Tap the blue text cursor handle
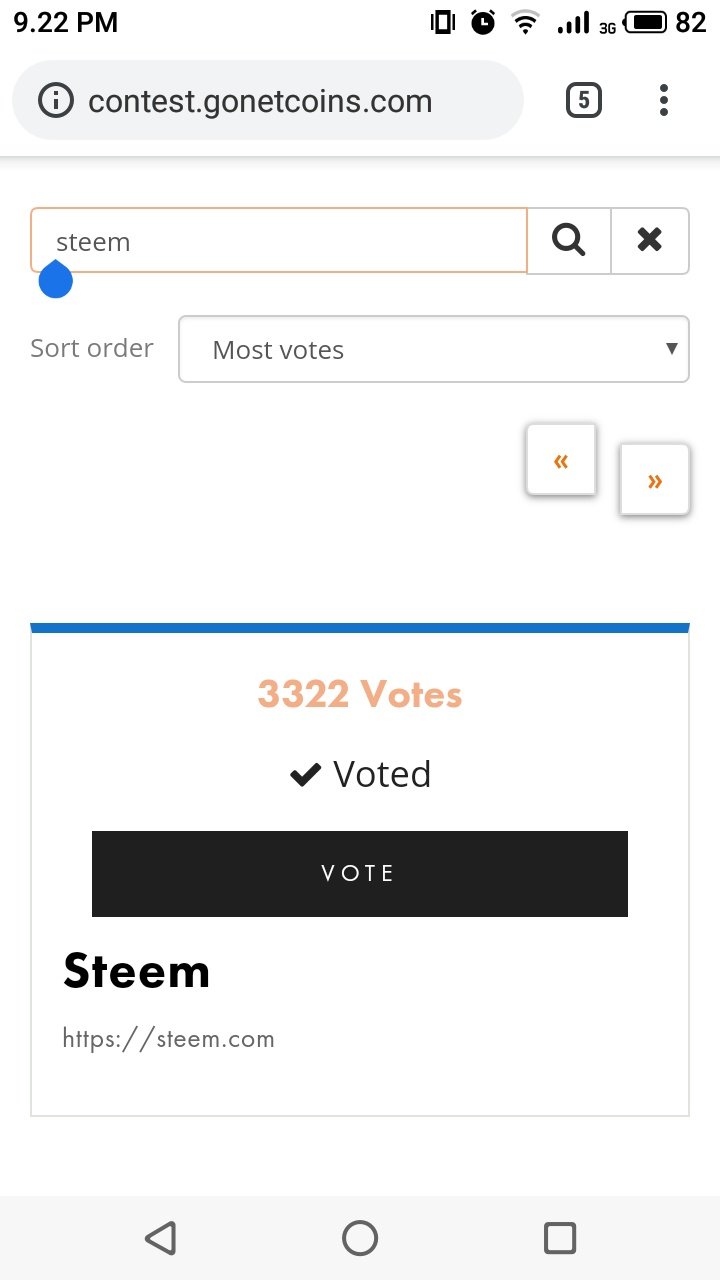This screenshot has height=1280, width=720. [x=55, y=279]
